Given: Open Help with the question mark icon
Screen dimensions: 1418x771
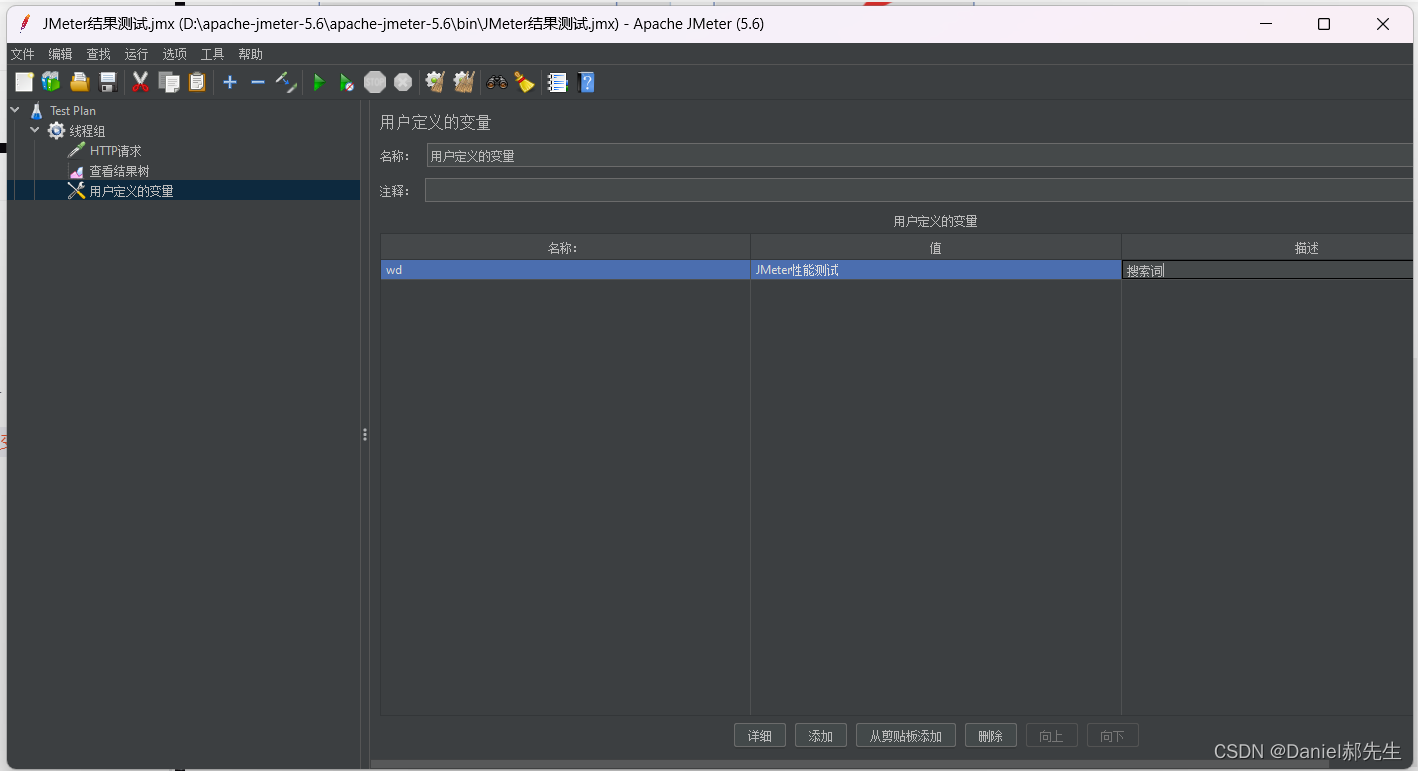Looking at the screenshot, I should pyautogui.click(x=586, y=82).
